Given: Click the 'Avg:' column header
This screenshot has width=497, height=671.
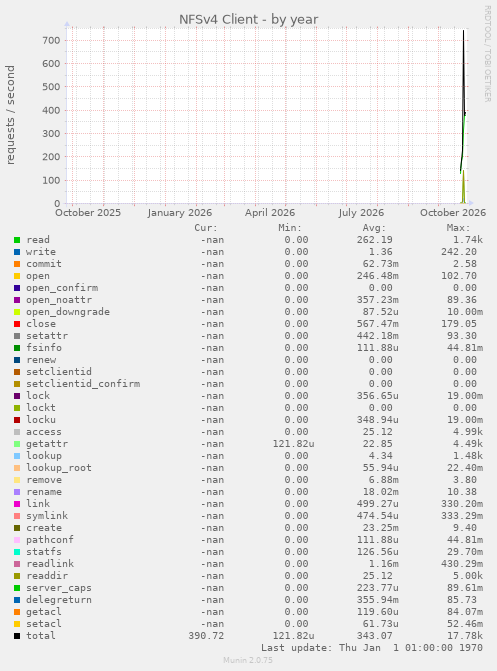Looking at the screenshot, I should [374, 228].
